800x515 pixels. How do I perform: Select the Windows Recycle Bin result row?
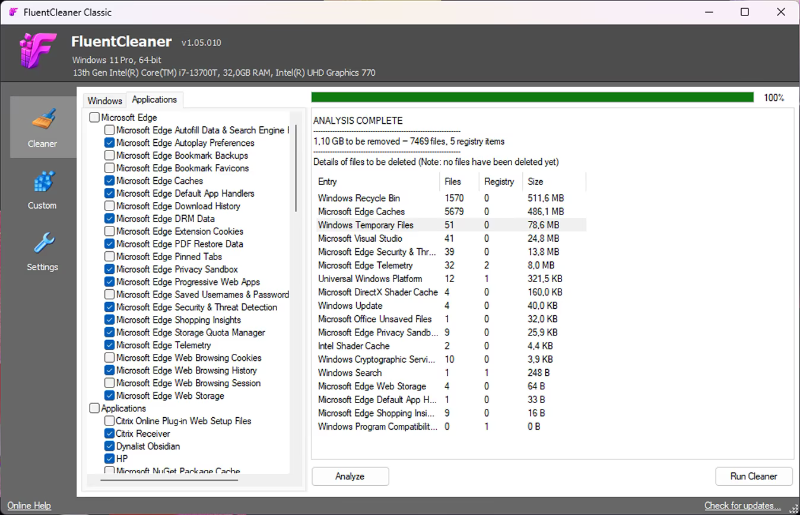(451, 198)
